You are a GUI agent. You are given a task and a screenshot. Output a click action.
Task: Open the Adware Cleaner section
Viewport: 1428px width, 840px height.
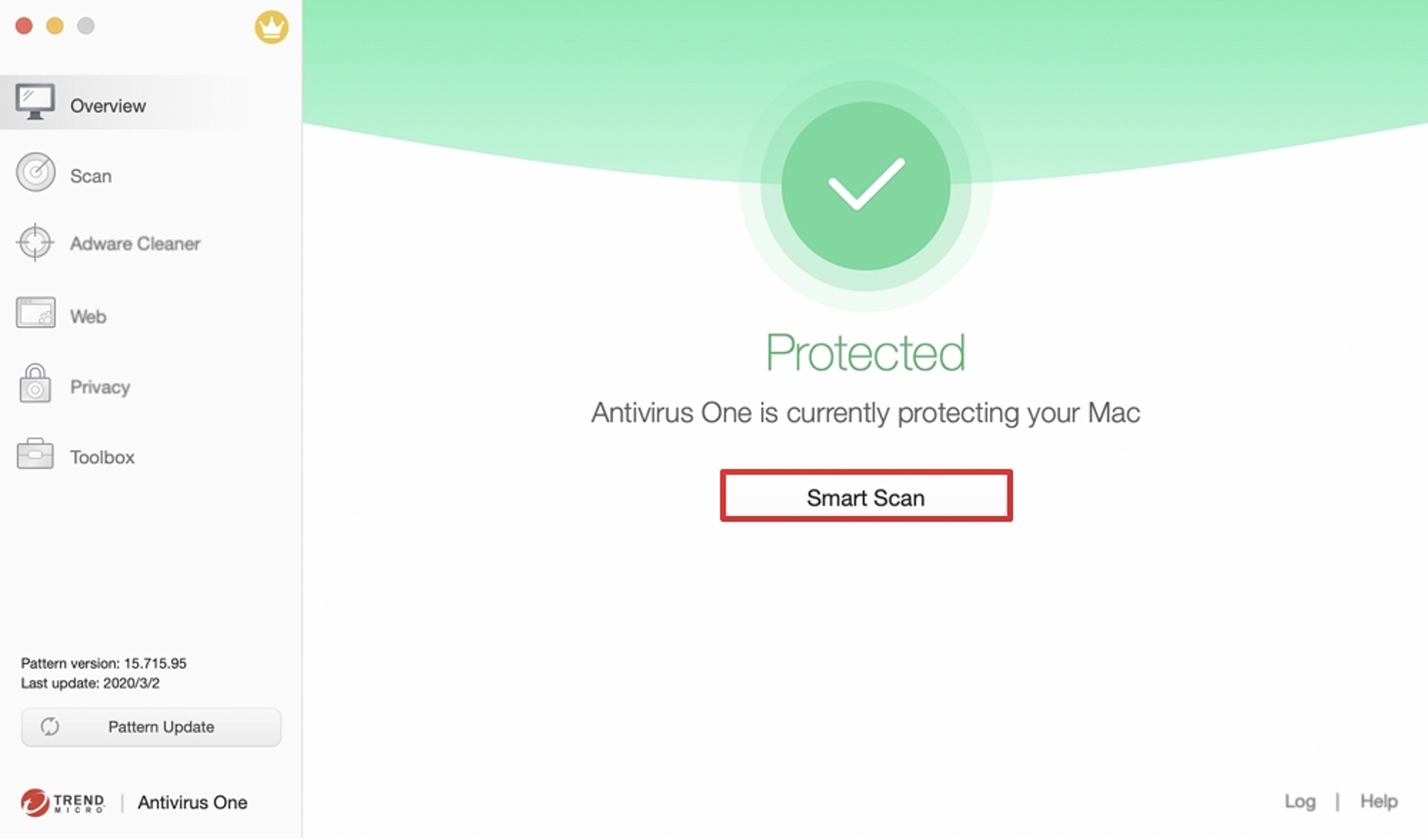(x=134, y=243)
